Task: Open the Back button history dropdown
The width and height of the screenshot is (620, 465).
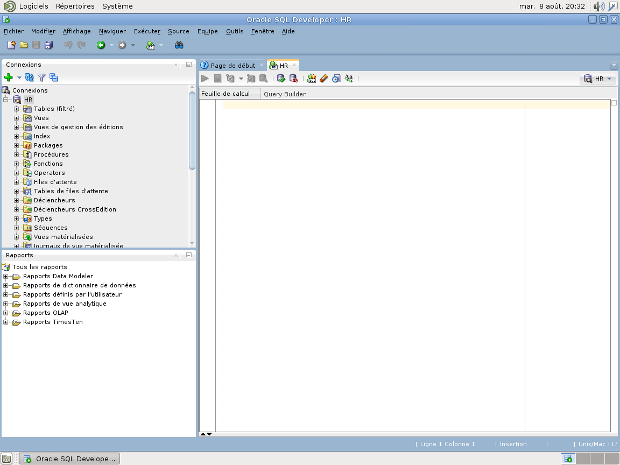Action: [112, 45]
